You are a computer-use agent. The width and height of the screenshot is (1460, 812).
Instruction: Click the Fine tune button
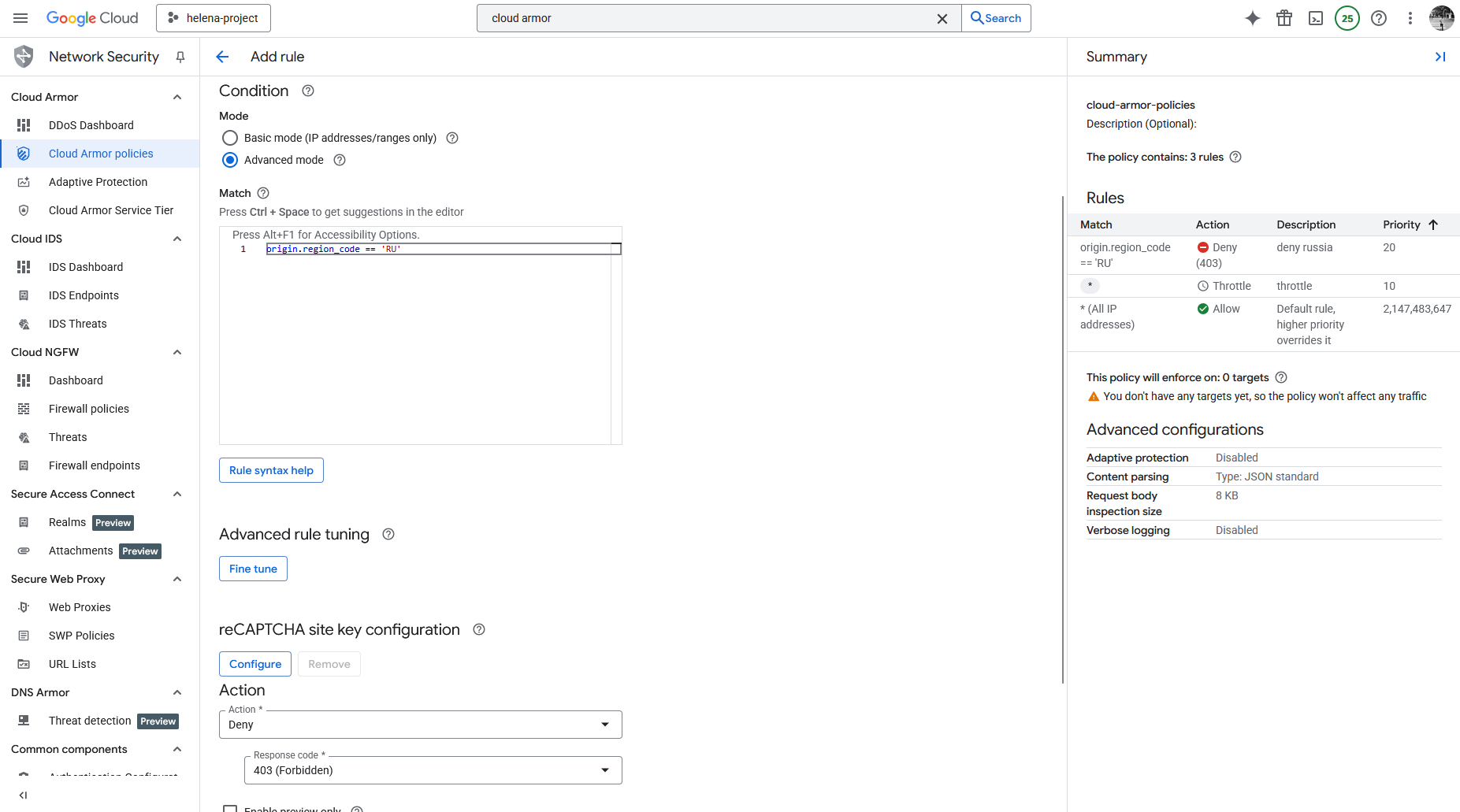point(253,569)
